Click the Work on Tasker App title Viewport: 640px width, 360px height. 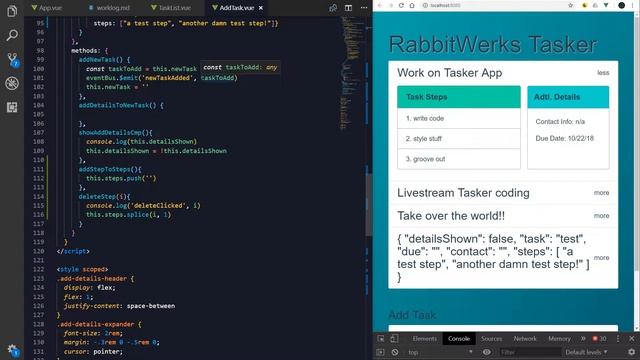[449, 73]
